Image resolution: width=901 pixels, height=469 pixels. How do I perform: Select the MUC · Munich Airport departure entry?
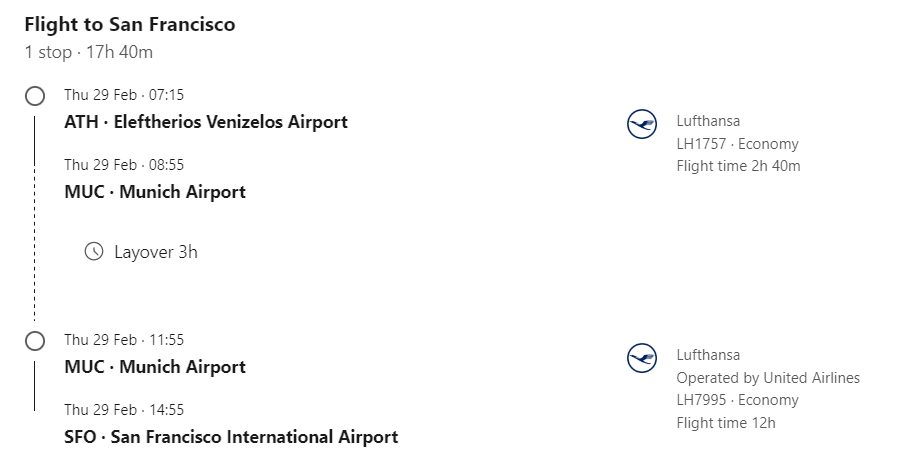(155, 367)
